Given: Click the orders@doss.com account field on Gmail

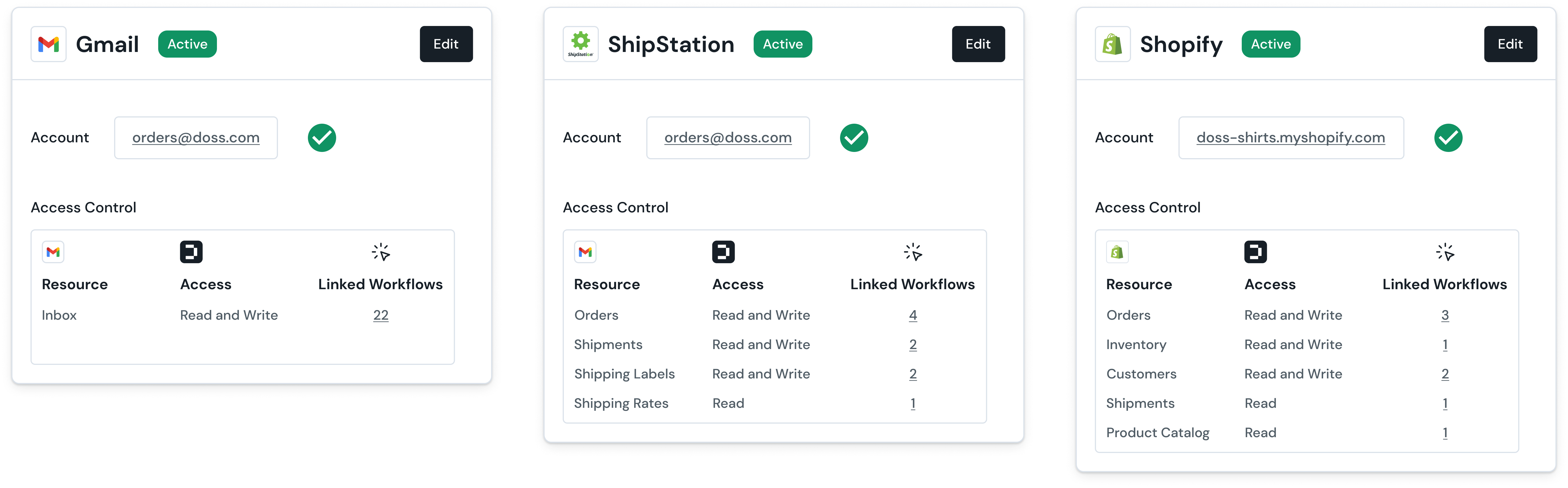Looking at the screenshot, I should pyautogui.click(x=196, y=138).
